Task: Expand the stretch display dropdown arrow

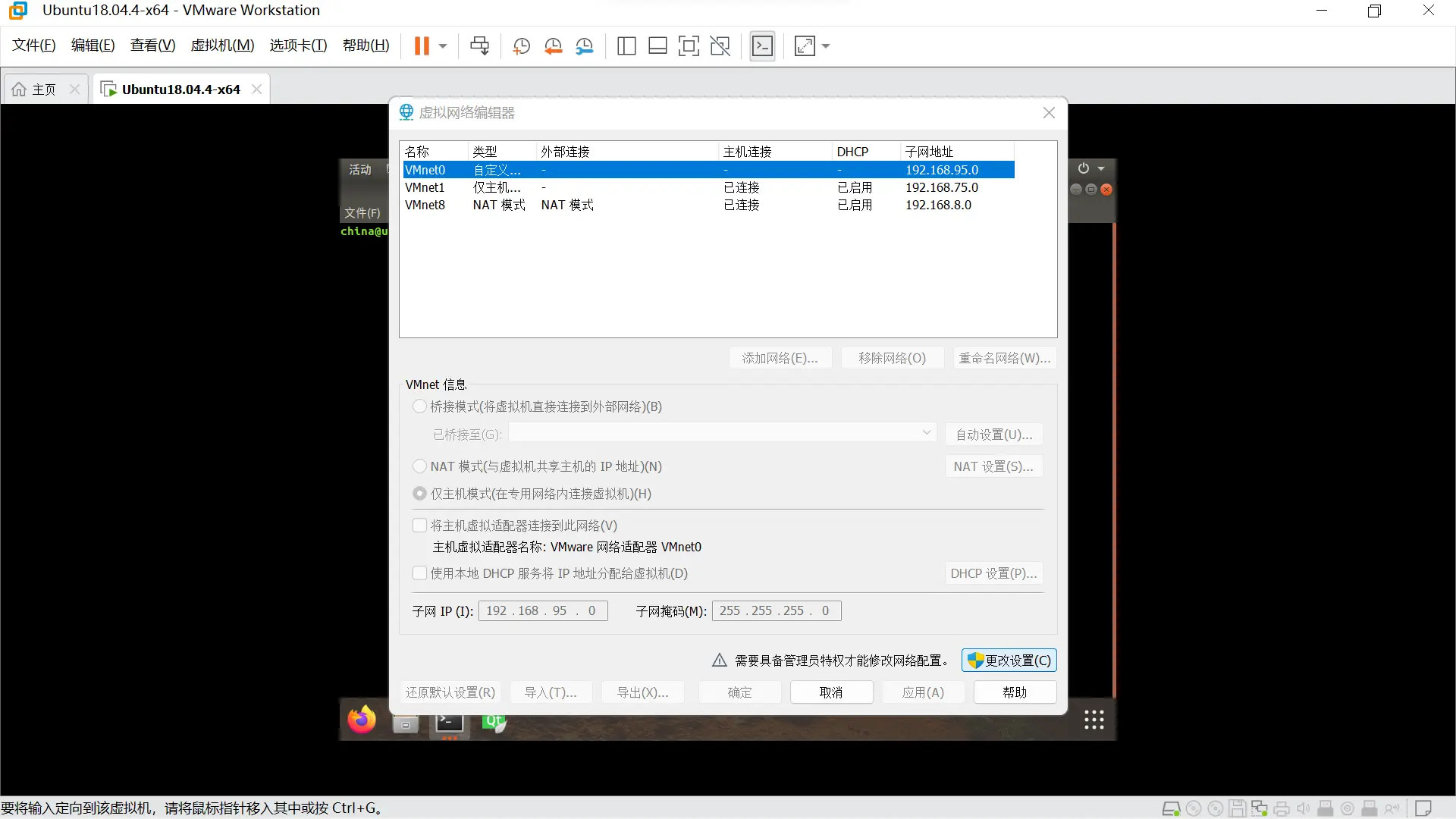Action: pos(826,46)
